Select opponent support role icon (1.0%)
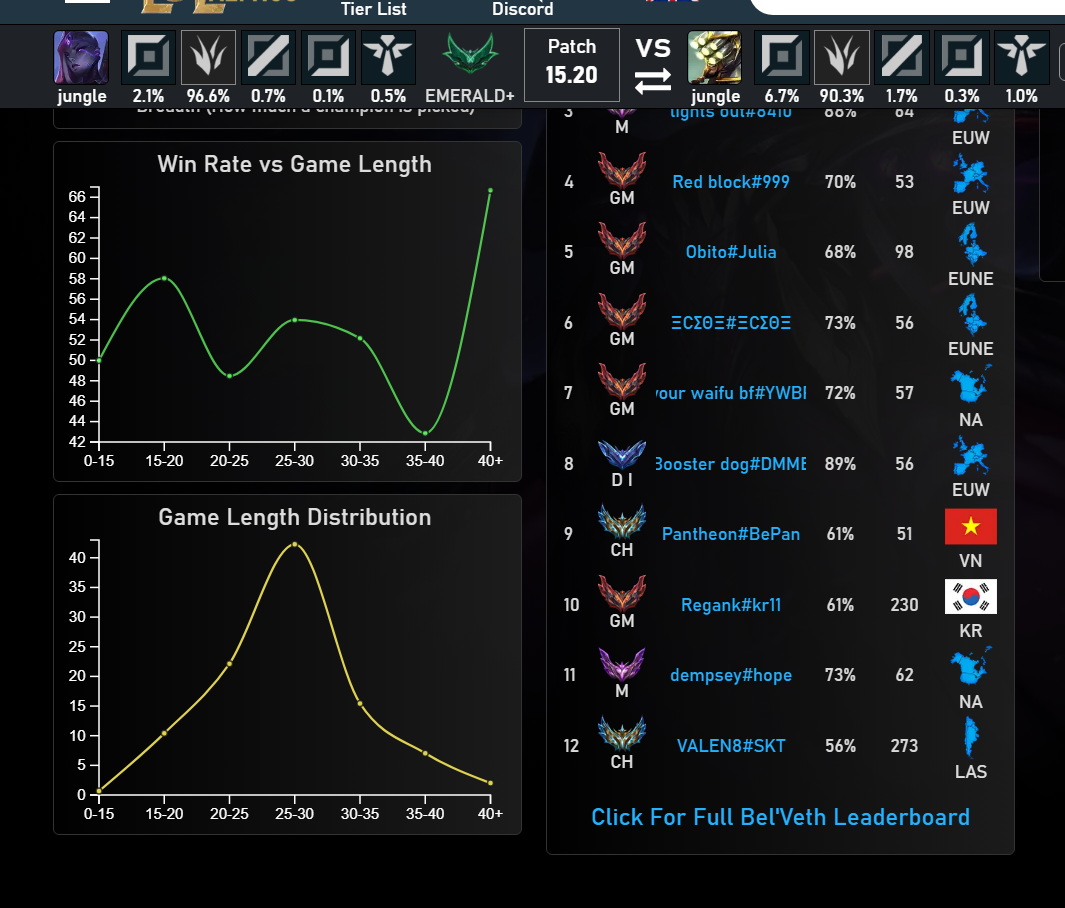Screen dimensions: 1065x908 pyautogui.click(x=1022, y=57)
